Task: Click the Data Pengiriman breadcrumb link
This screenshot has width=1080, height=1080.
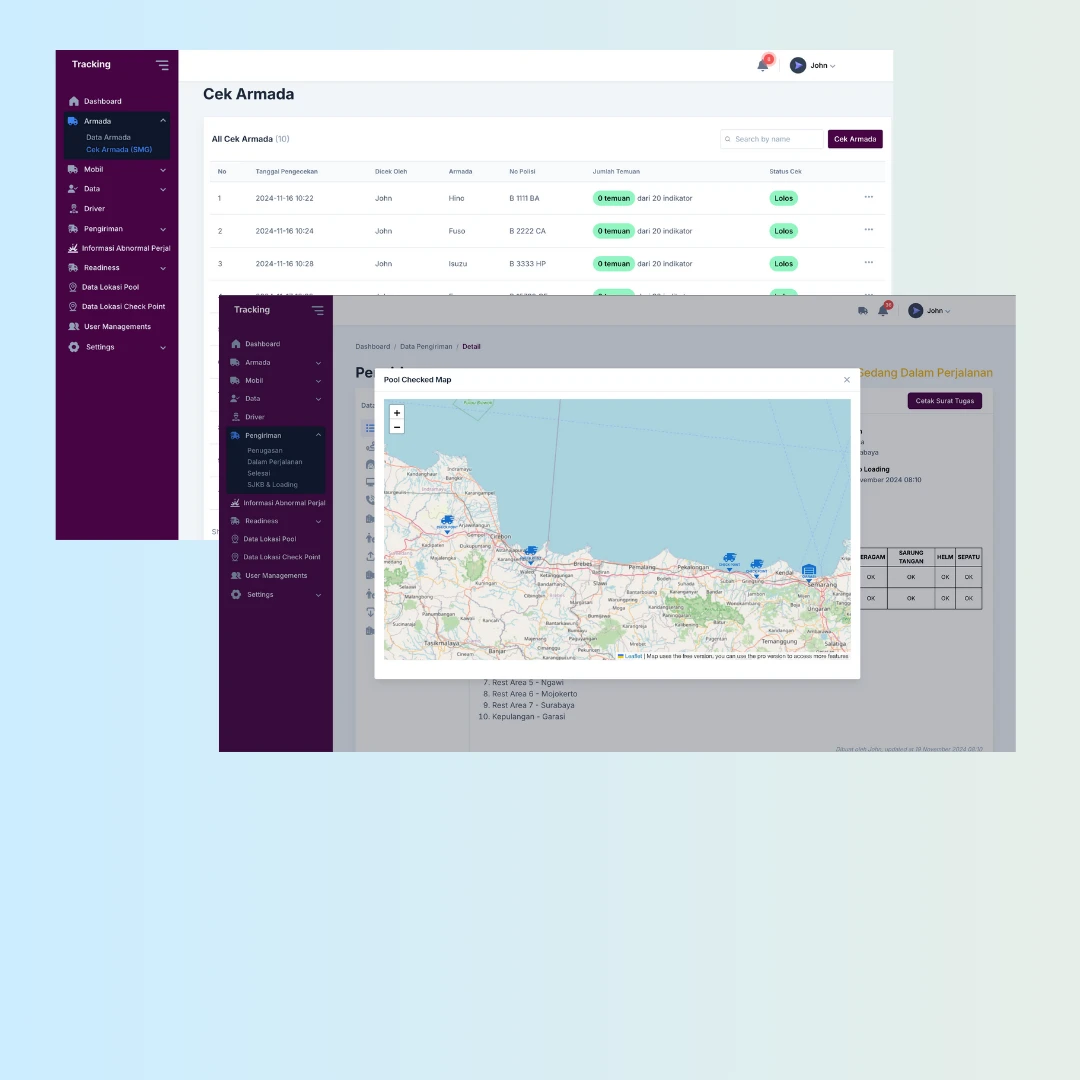Action: tap(426, 346)
